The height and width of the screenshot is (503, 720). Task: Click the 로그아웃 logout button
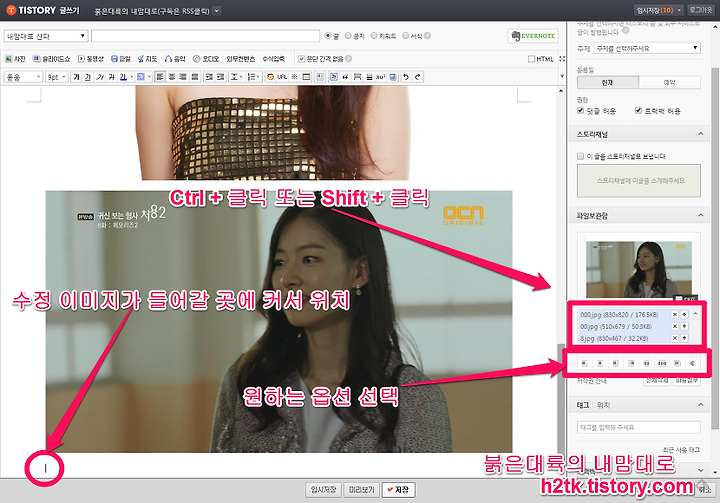coord(701,10)
